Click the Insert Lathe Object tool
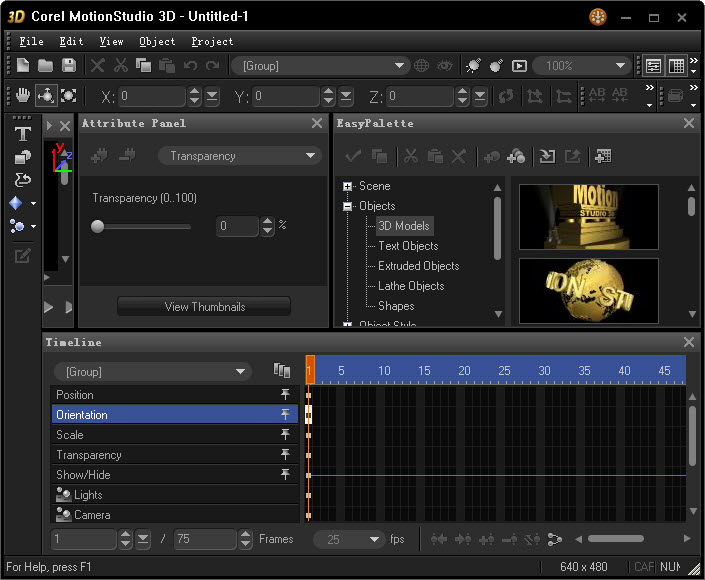 click(22, 180)
